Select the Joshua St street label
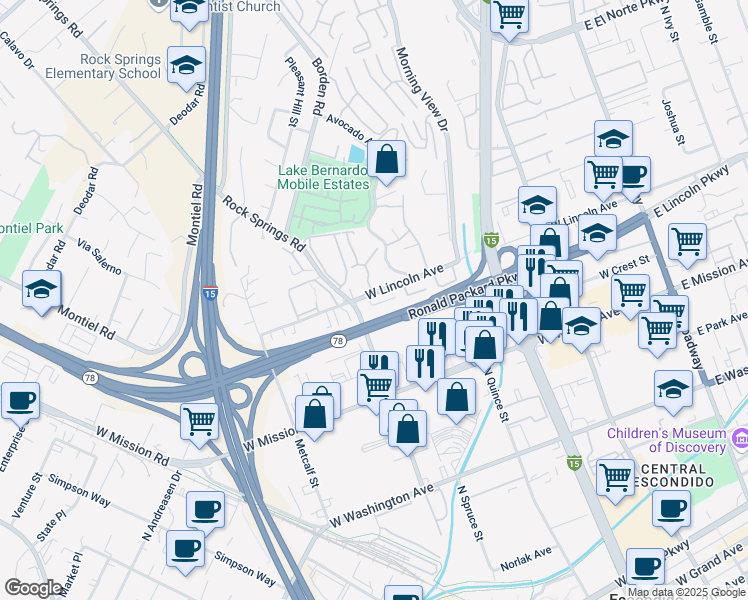The image size is (748, 600). 674,122
